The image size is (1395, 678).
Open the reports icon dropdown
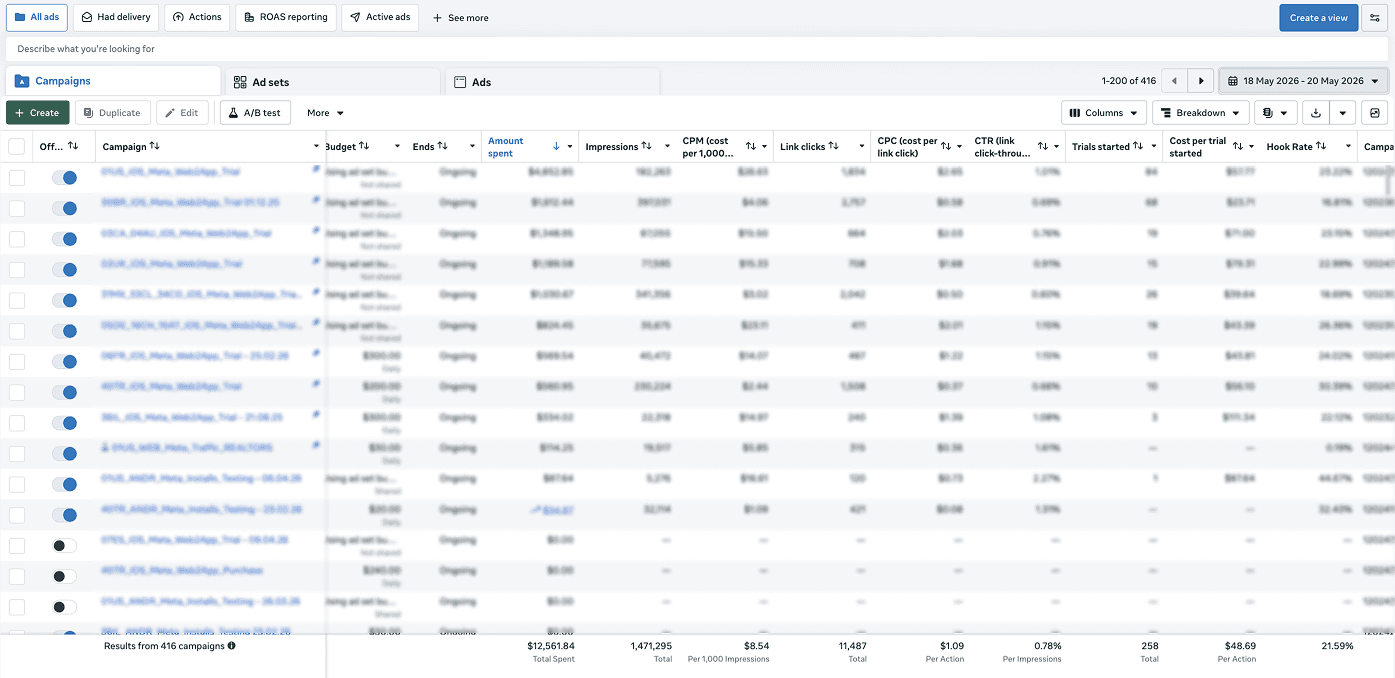pos(1275,113)
